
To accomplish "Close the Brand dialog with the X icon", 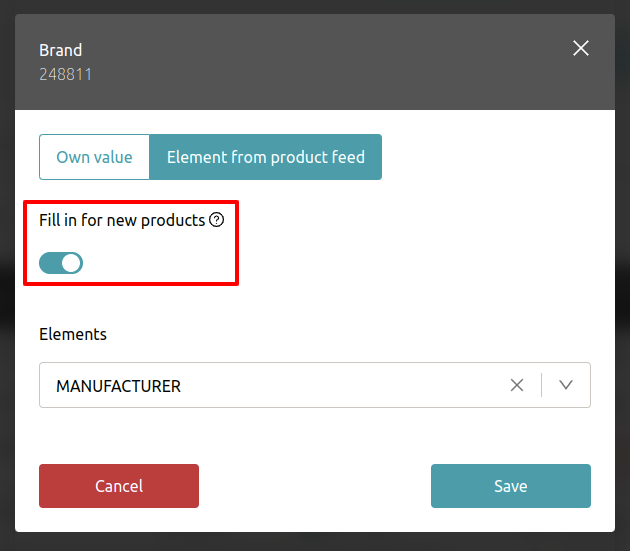I will (x=580, y=48).
